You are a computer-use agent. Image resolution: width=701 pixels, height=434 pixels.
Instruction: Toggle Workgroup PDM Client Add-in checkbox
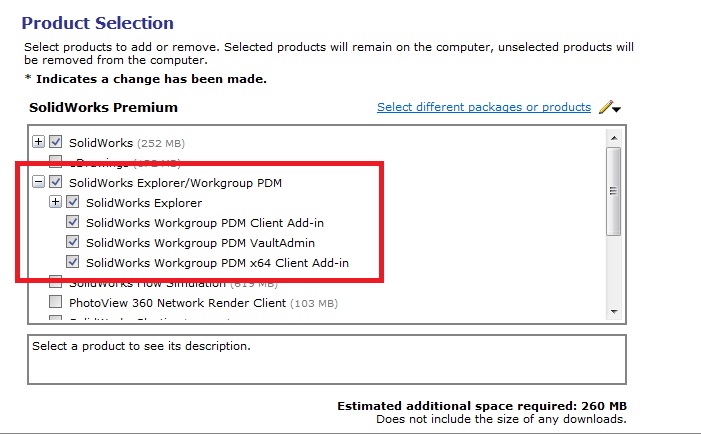[x=73, y=222]
